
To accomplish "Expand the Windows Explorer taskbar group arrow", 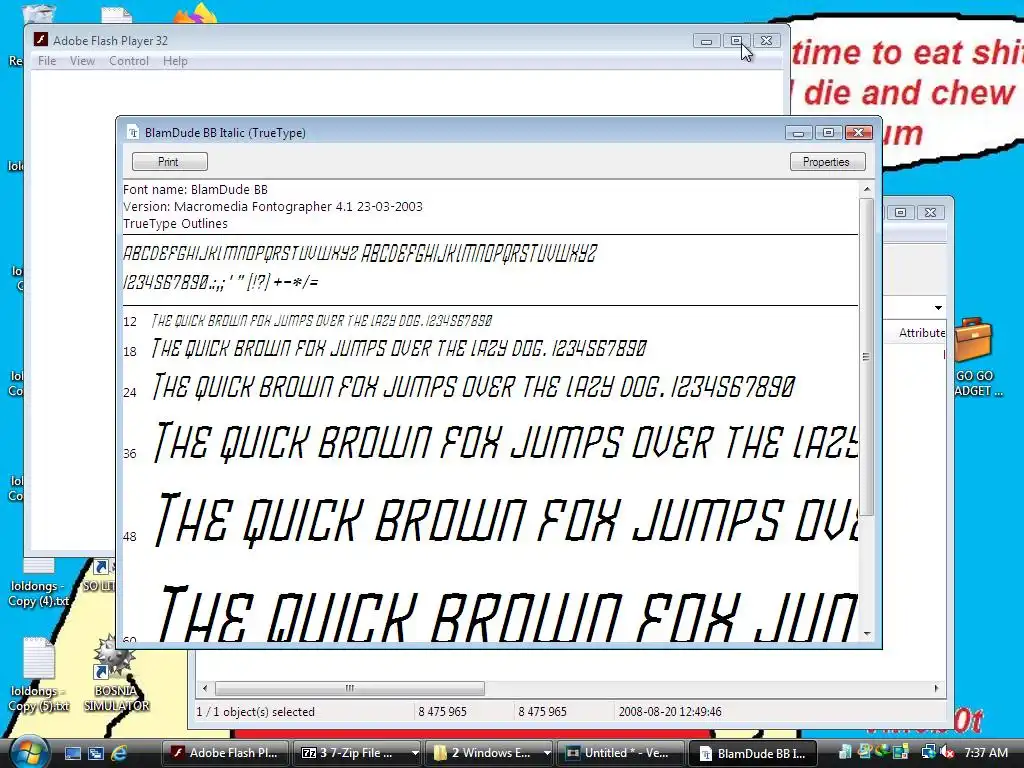I will [547, 753].
